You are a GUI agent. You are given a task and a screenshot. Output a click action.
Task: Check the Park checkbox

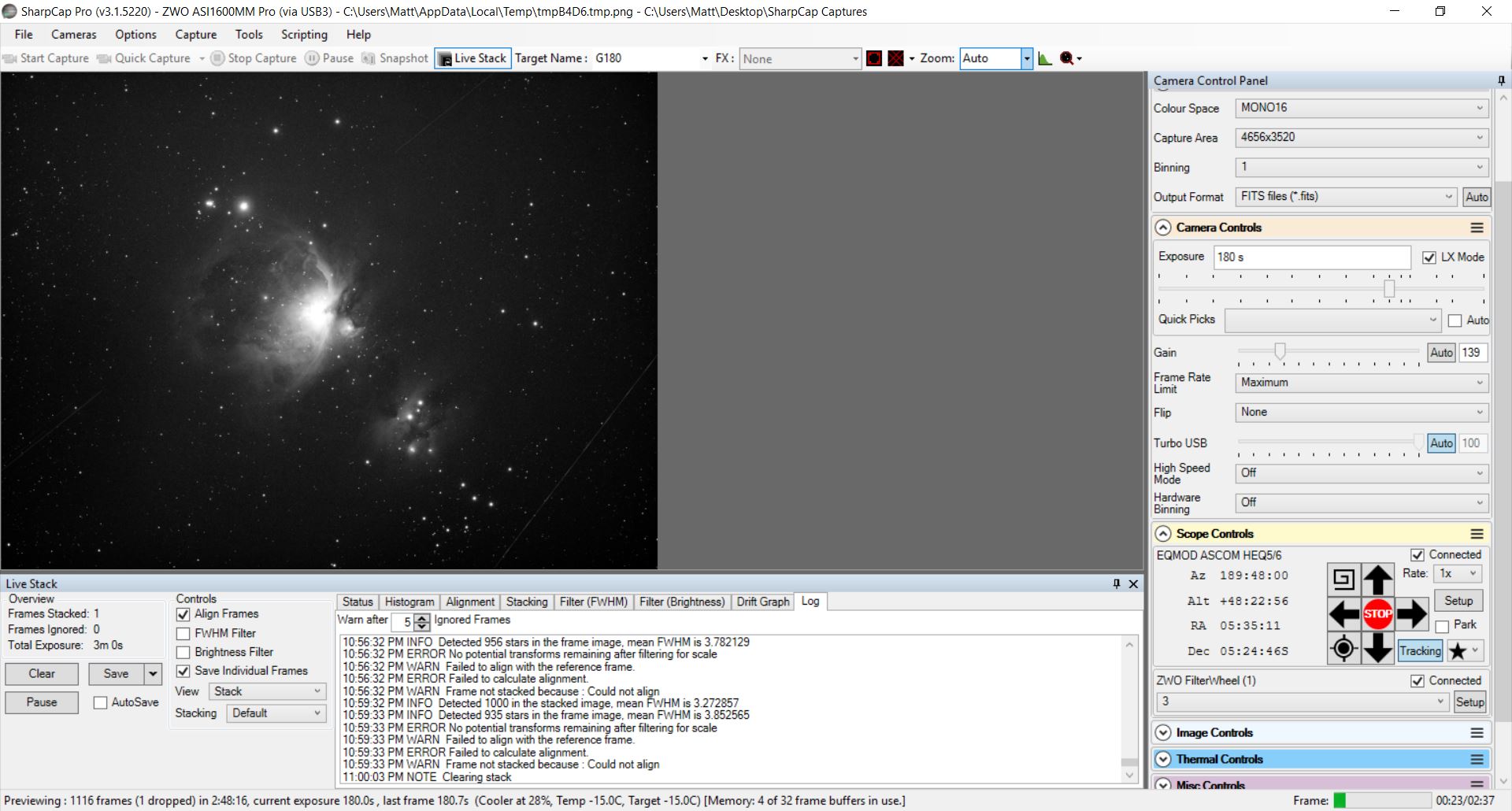tap(1442, 627)
